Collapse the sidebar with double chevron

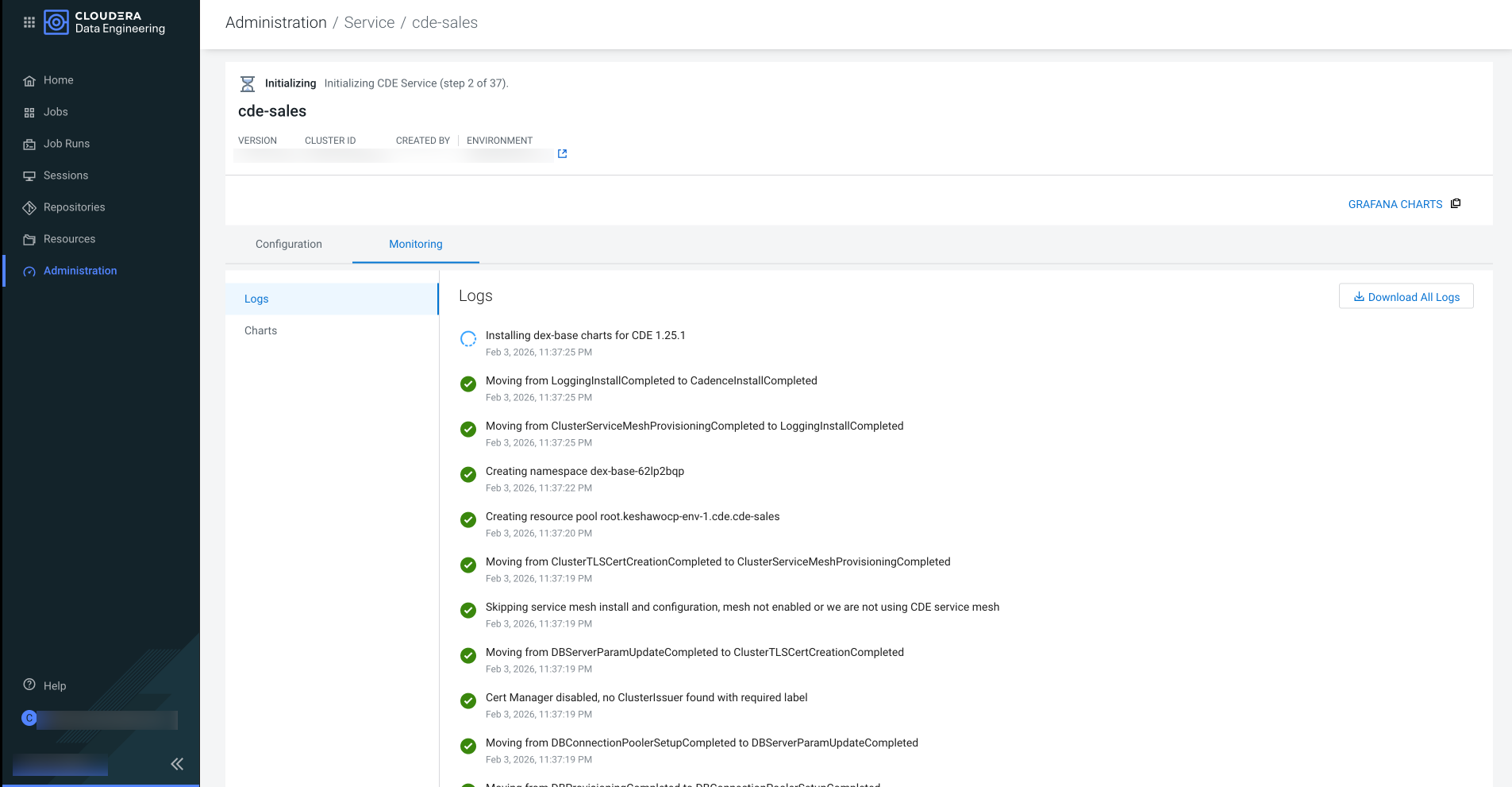177,764
